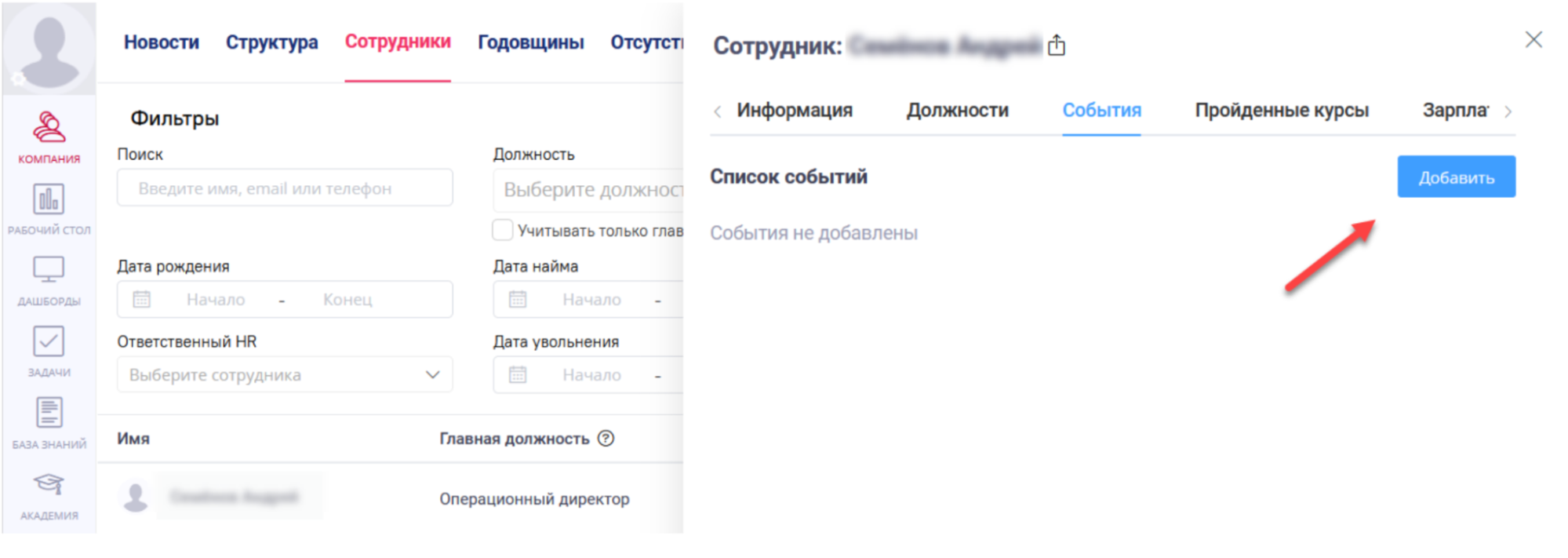Switch to Структура tab

pyautogui.click(x=272, y=42)
